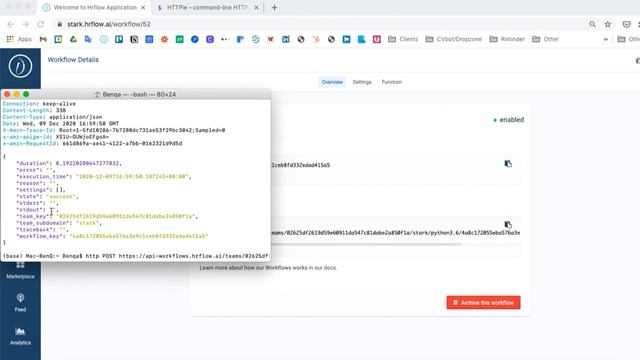Click the browser forward arrow
Screen dimensions: 640x360
coord(25,24)
